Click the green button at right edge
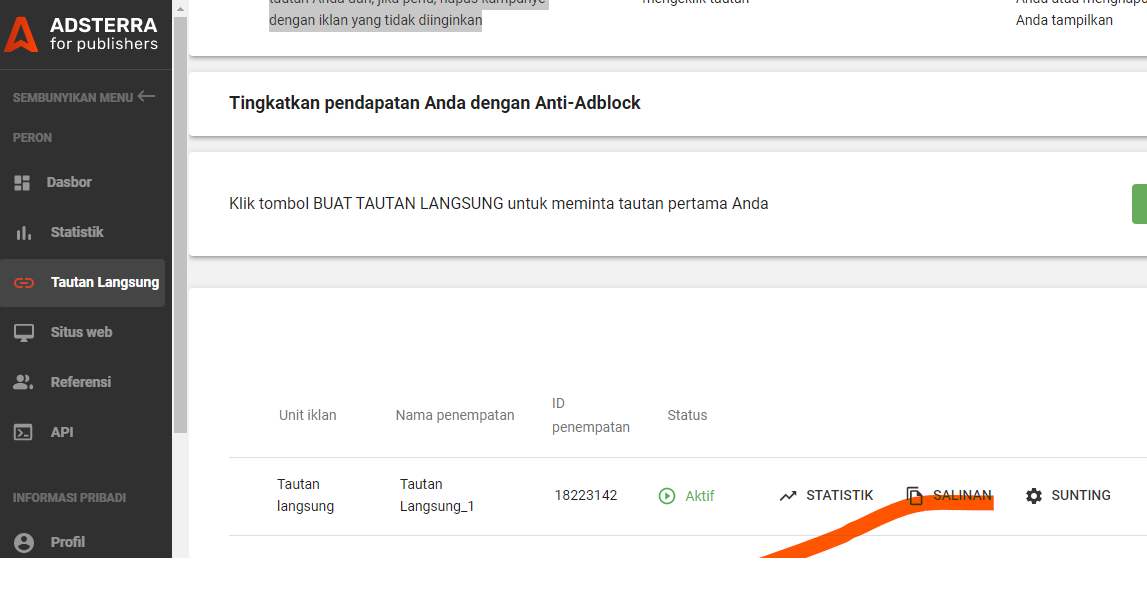The height and width of the screenshot is (608, 1147). (x=1139, y=204)
